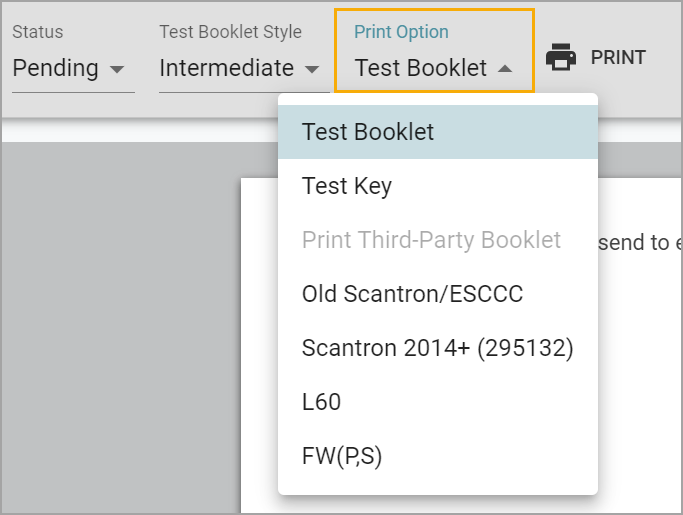Viewport: 683px width, 515px height.
Task: Collapse the Print Option up arrow
Action: tap(505, 68)
